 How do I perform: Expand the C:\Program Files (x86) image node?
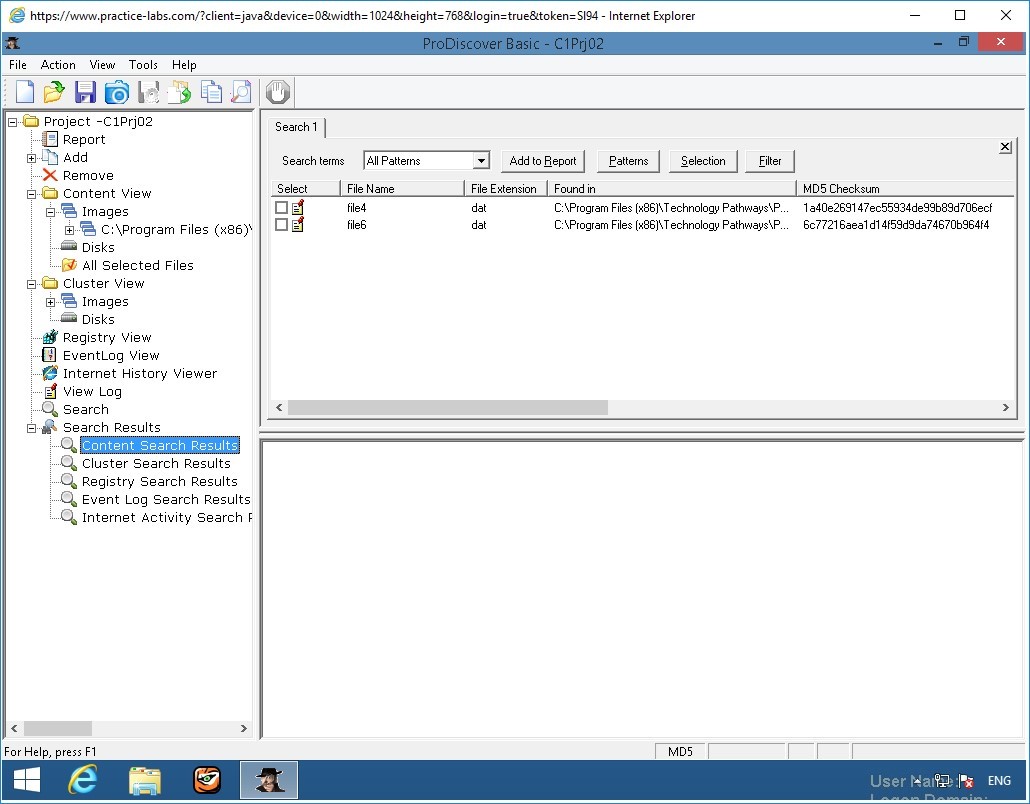tap(70, 230)
